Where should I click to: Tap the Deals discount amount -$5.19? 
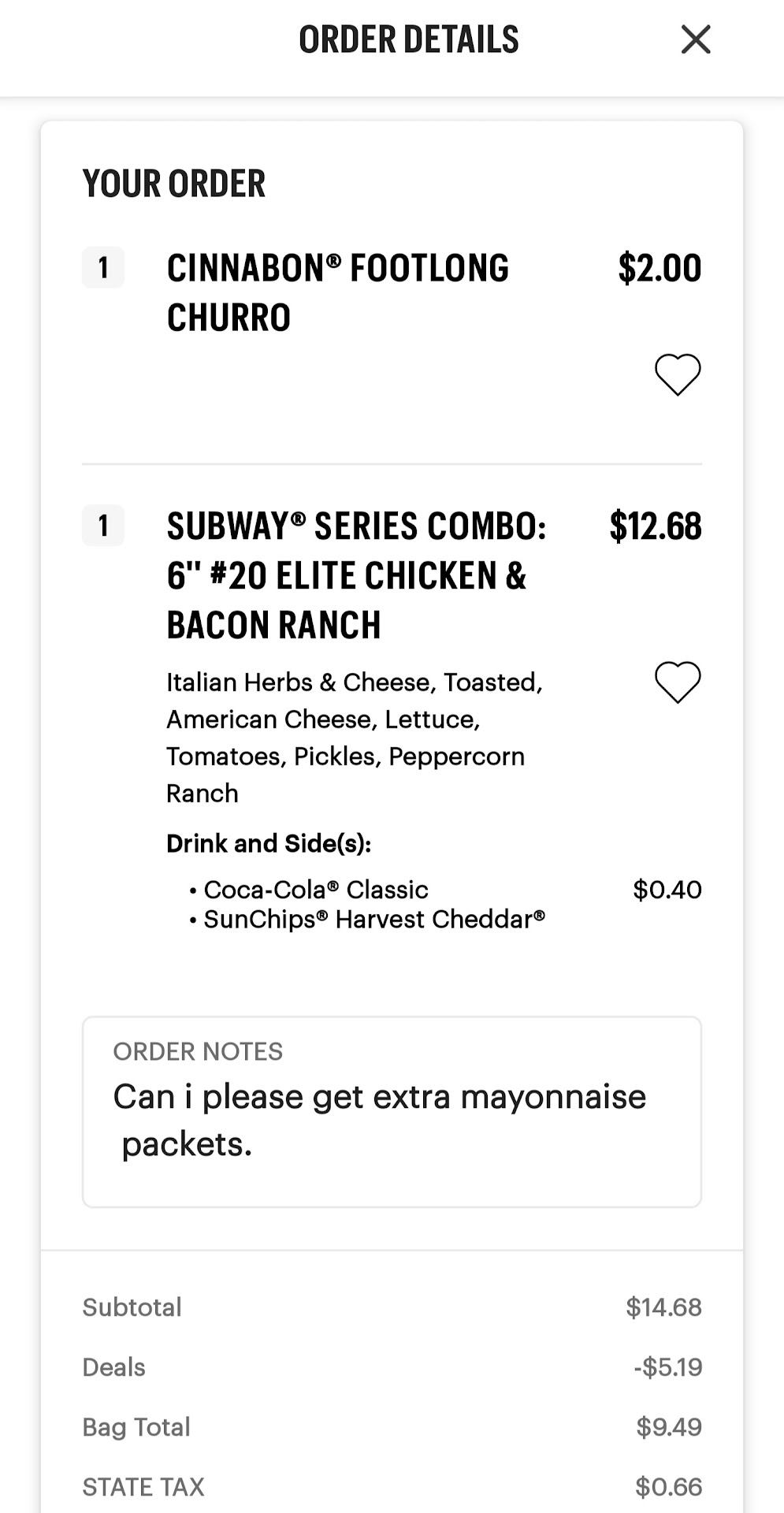click(667, 1367)
